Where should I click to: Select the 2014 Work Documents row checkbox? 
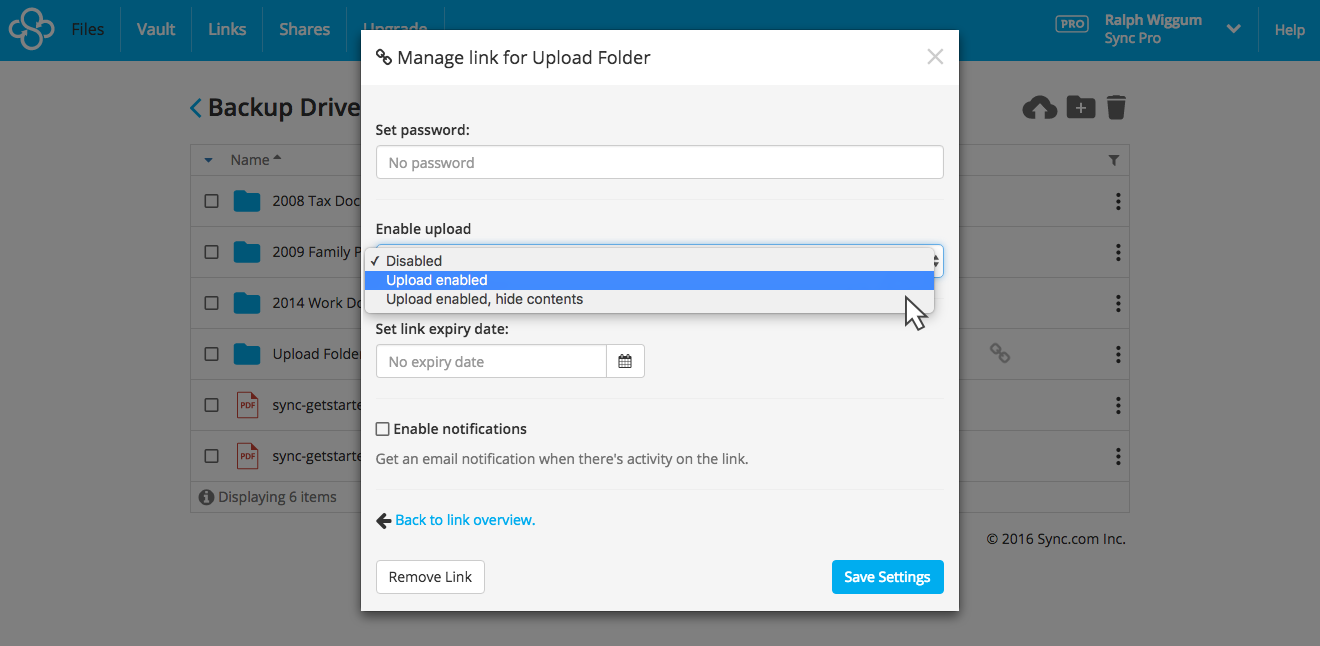pyautogui.click(x=211, y=303)
